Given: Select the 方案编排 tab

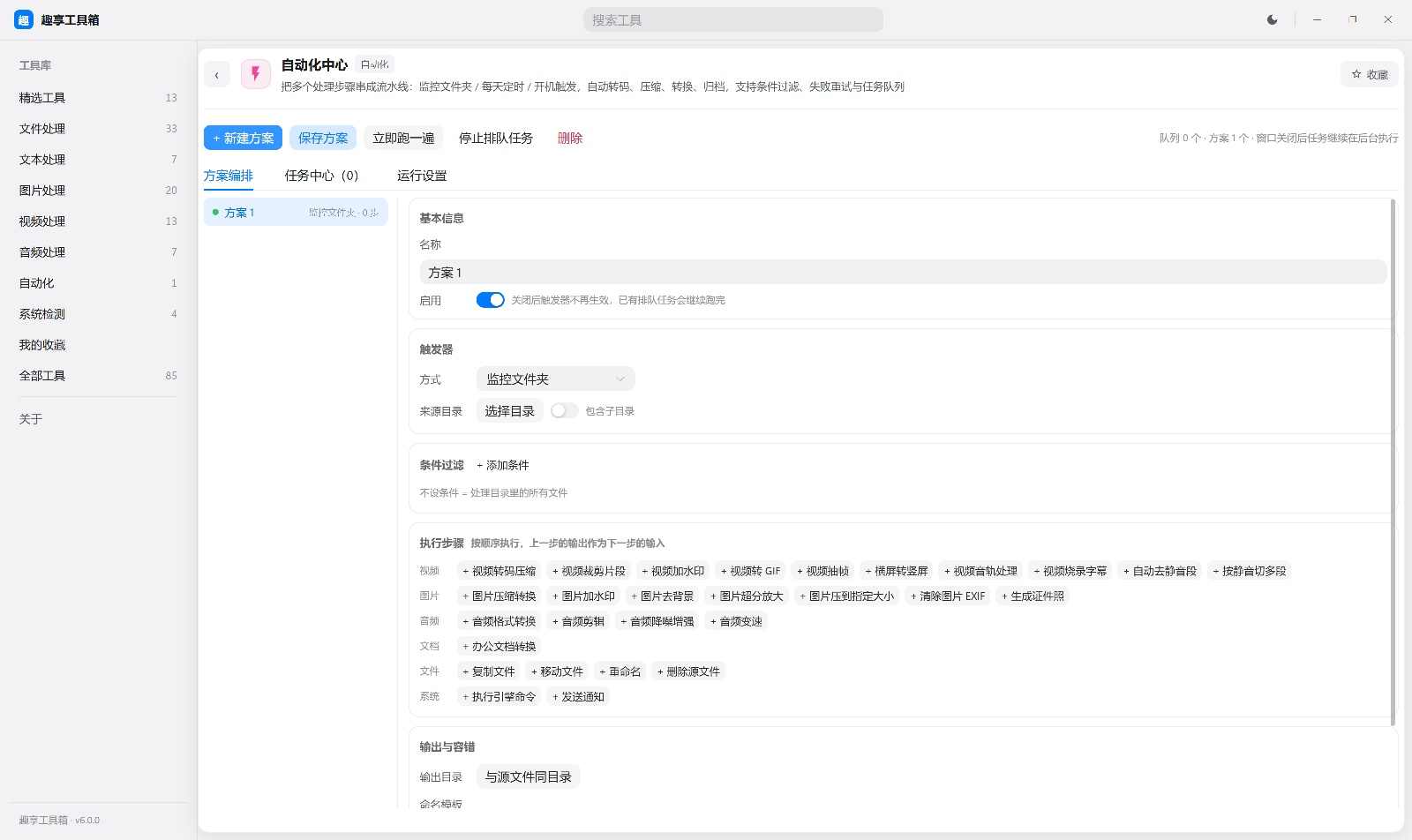Looking at the screenshot, I should (229, 176).
